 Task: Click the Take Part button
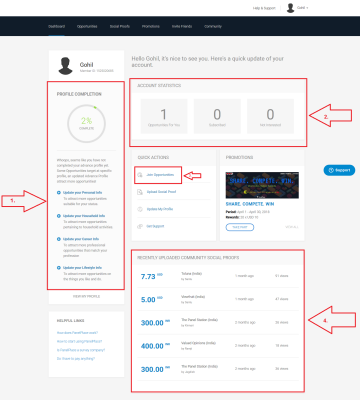coord(240,227)
